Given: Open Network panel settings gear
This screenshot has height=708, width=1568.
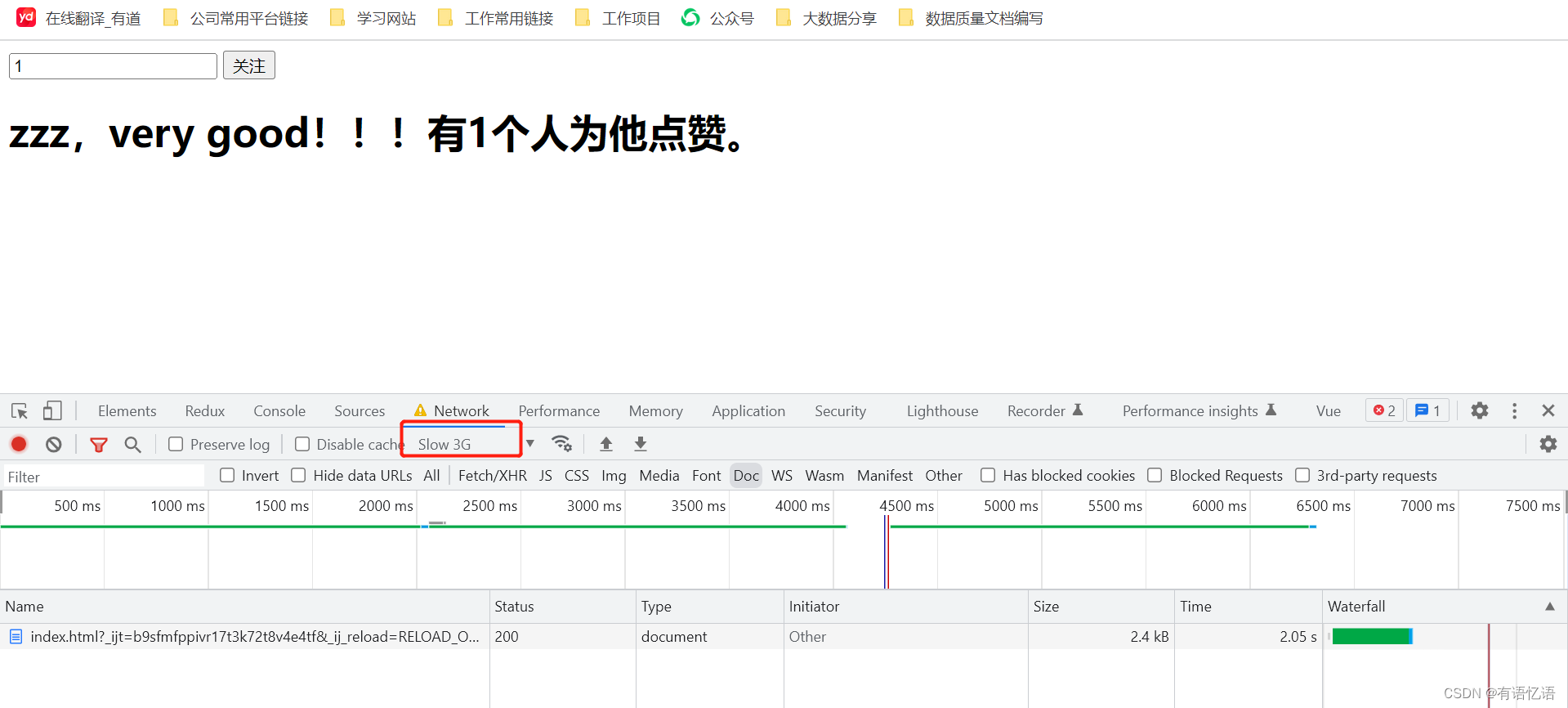Looking at the screenshot, I should (1548, 444).
